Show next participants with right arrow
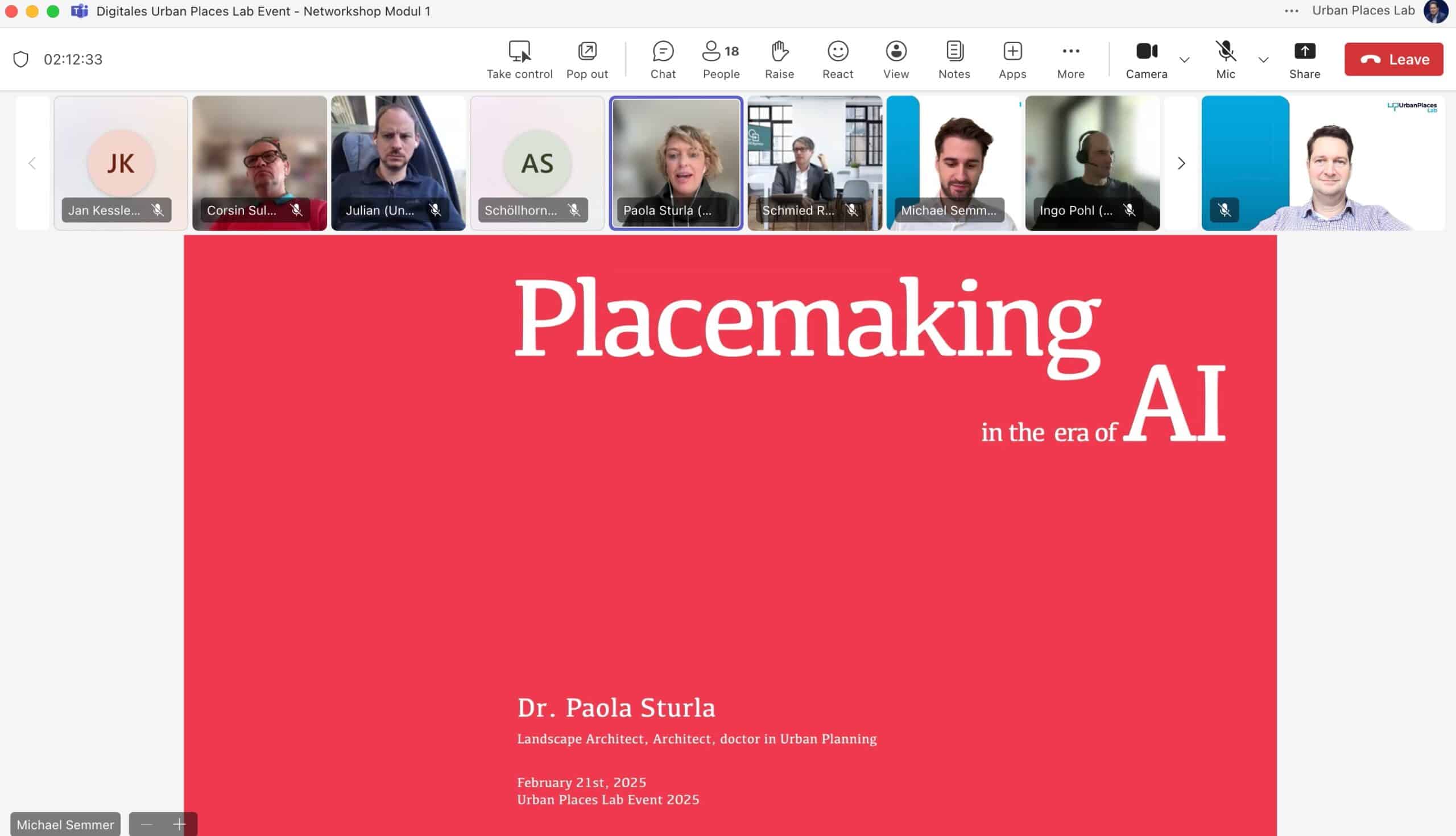This screenshot has width=1456, height=836. [1181, 164]
